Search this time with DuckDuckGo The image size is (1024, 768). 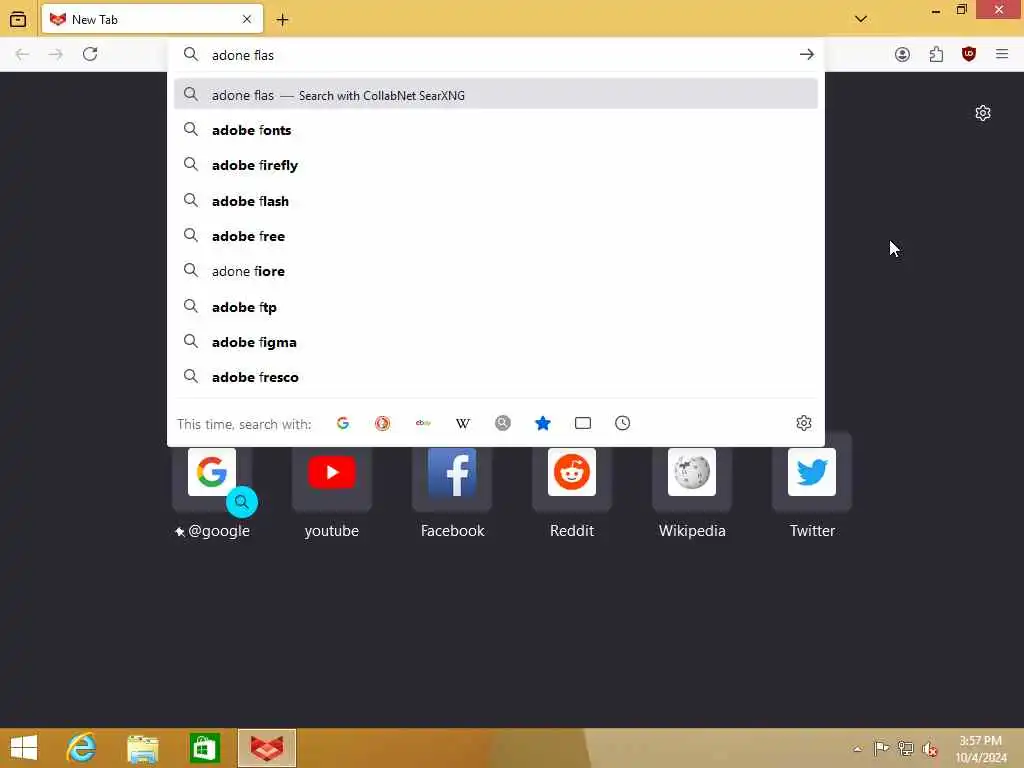383,423
